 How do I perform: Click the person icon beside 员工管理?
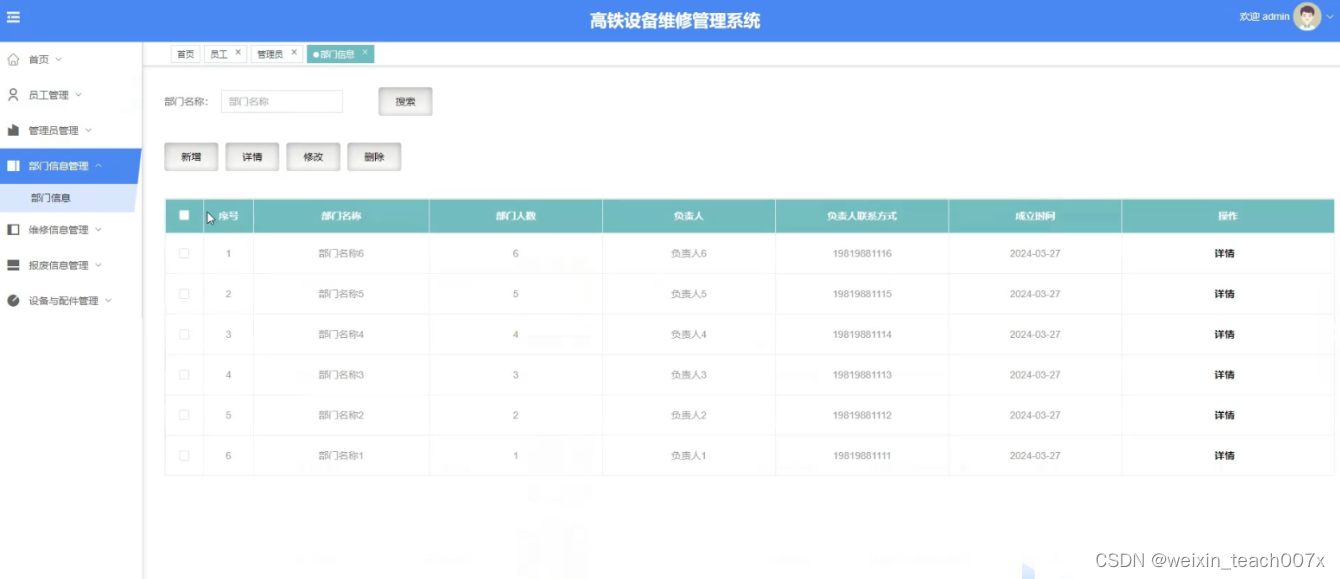[13, 95]
